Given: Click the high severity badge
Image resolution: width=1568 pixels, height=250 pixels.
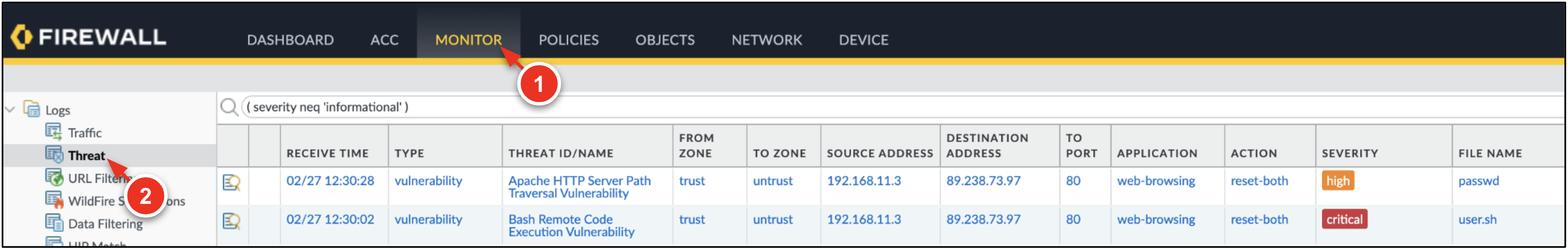Looking at the screenshot, I should pyautogui.click(x=1337, y=181).
